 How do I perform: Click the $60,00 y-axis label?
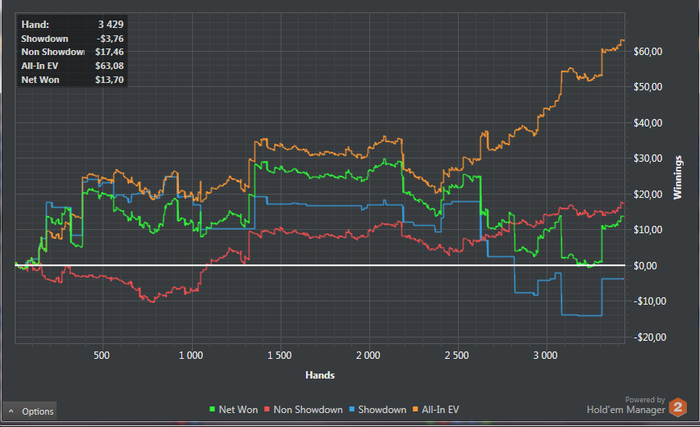click(648, 51)
